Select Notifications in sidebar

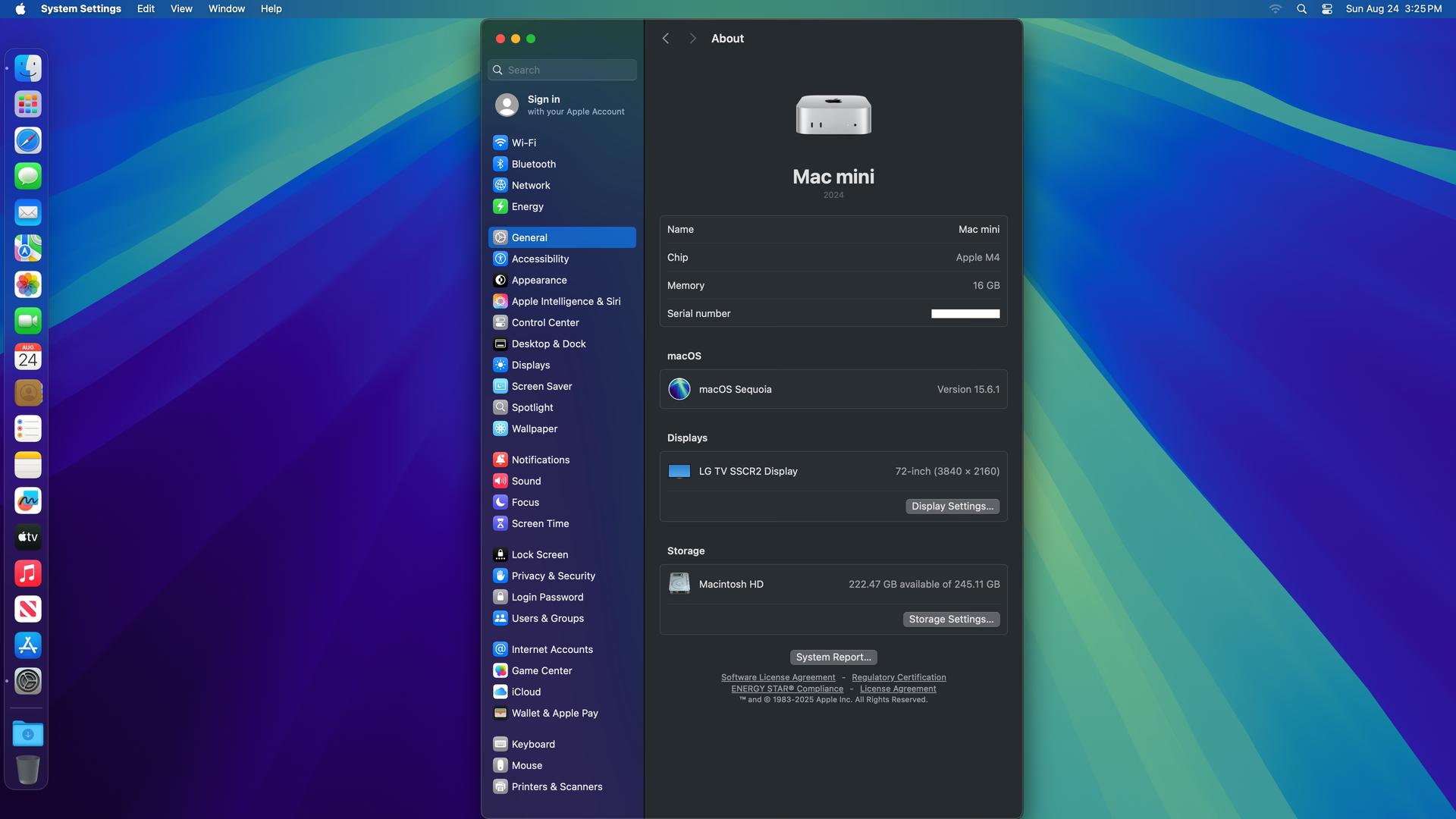562,460
